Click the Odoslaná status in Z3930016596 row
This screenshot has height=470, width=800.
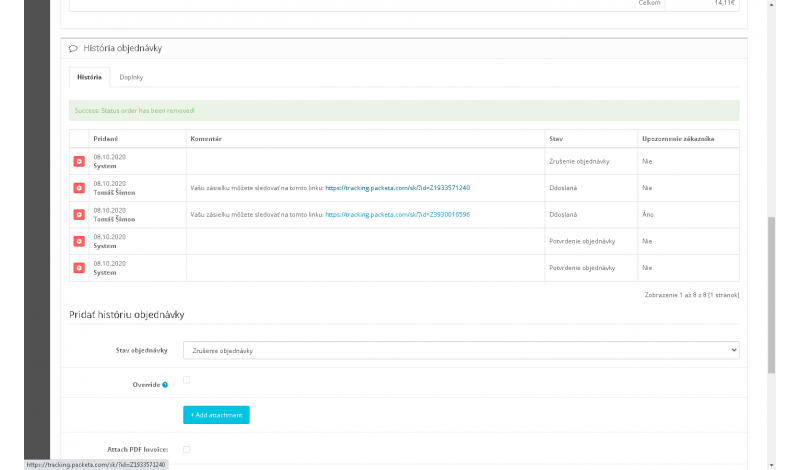click(x=563, y=214)
